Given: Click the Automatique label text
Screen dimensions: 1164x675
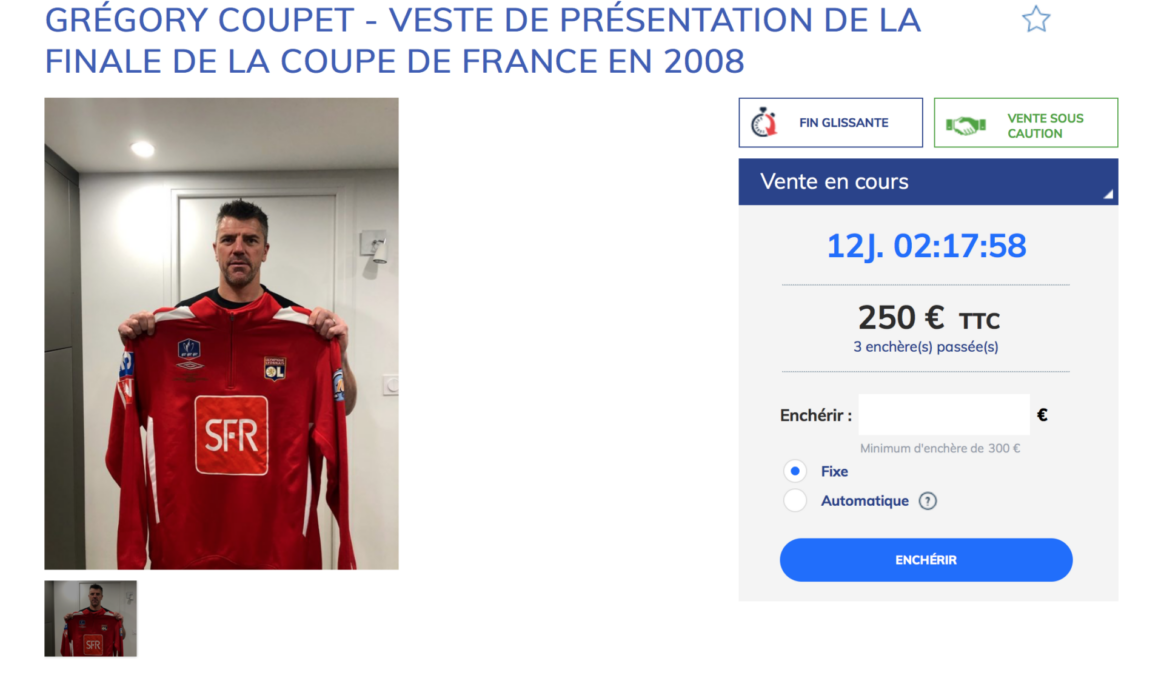Looking at the screenshot, I should pyautogui.click(x=865, y=501).
